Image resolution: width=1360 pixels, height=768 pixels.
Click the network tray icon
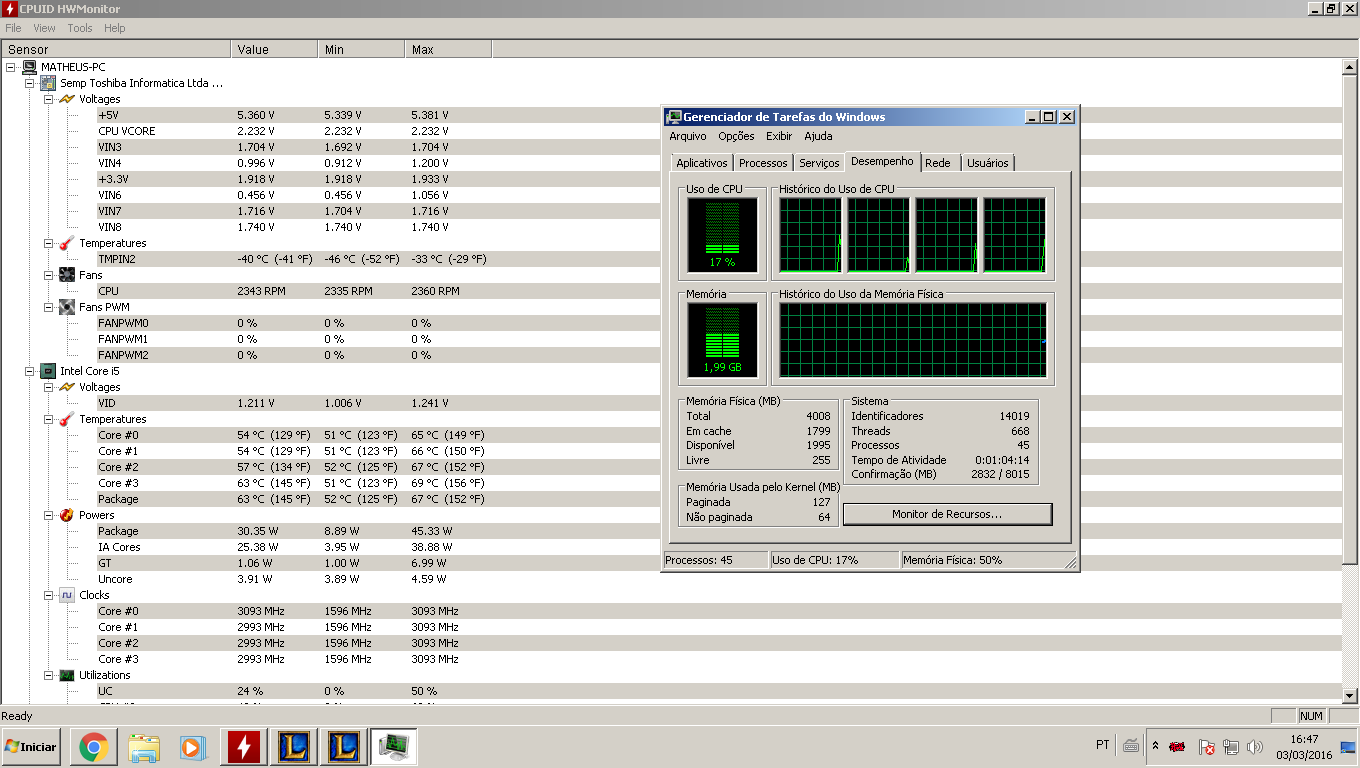1231,747
